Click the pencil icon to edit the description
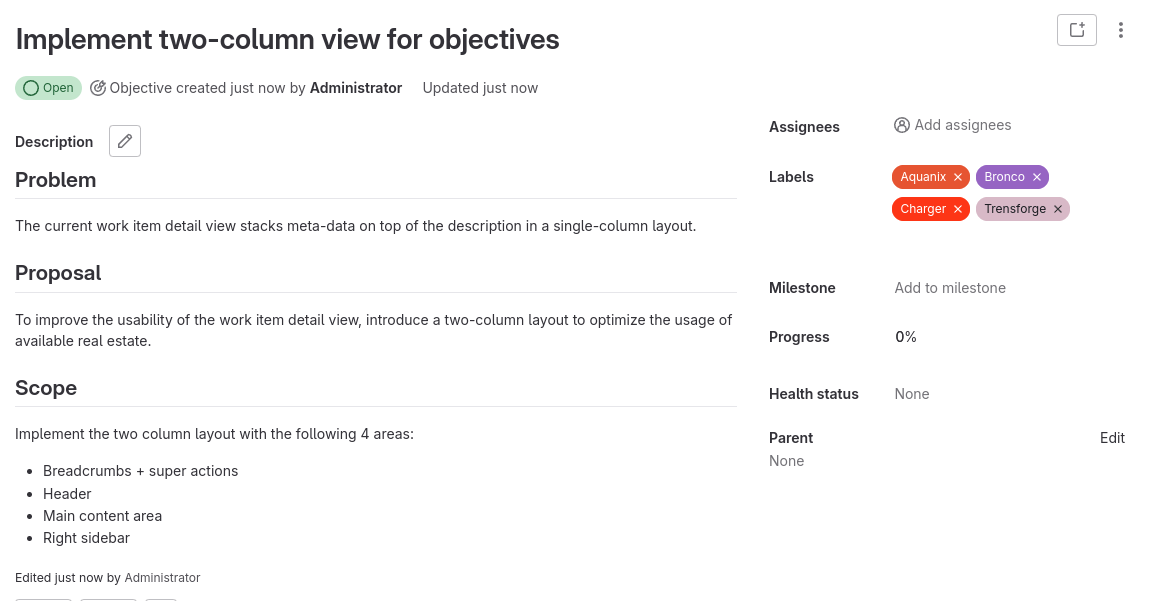Viewport: 1160px width, 601px height. (124, 140)
